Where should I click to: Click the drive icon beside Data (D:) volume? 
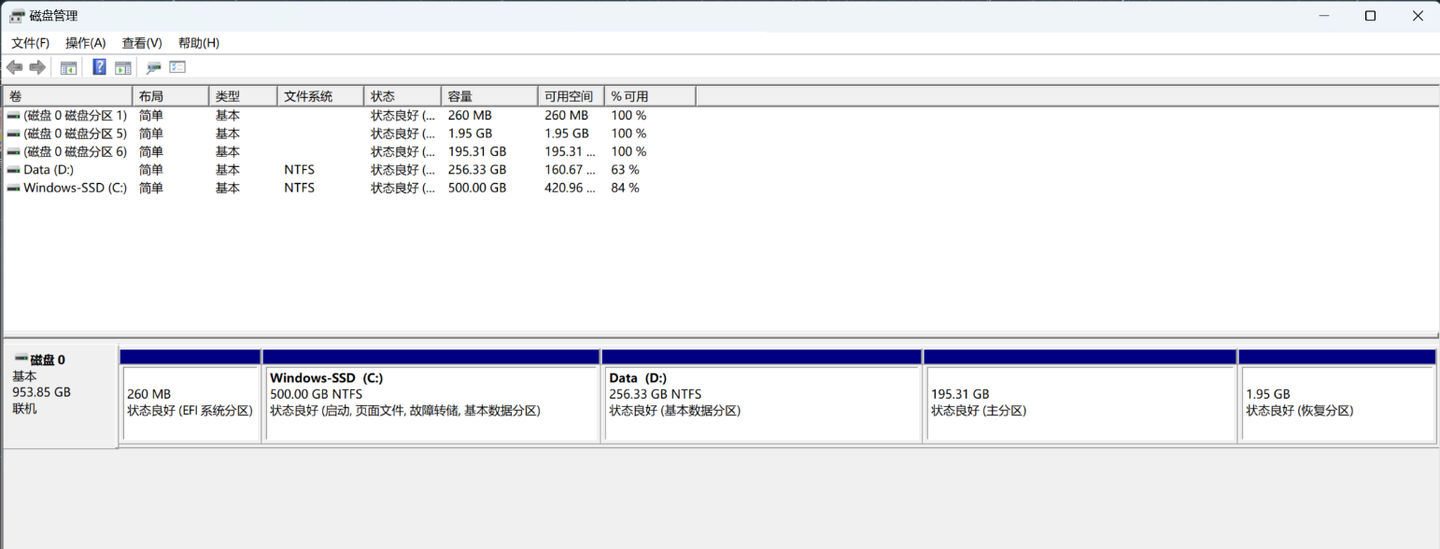[13, 170]
